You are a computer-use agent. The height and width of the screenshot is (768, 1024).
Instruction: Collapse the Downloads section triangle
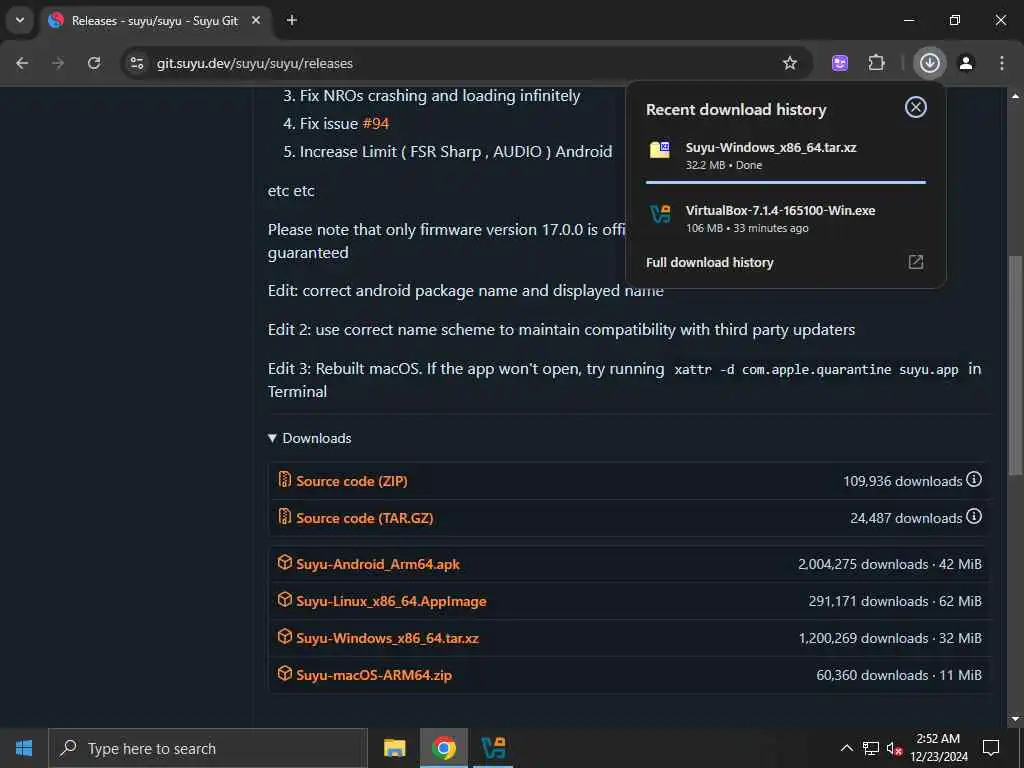(272, 438)
